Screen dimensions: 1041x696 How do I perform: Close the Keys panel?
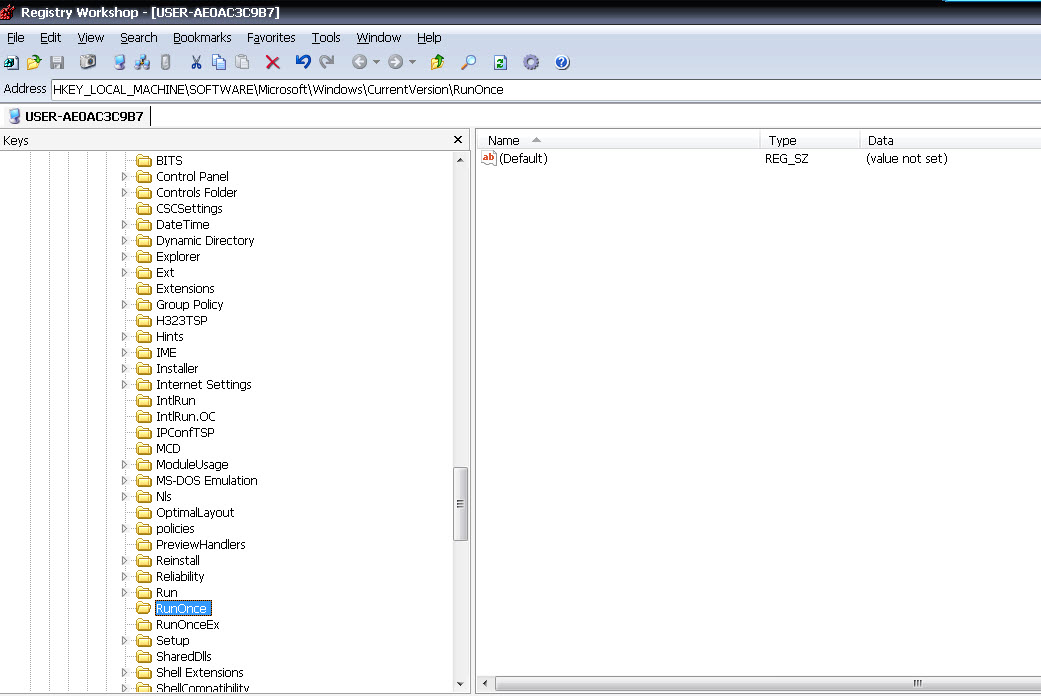coord(458,140)
